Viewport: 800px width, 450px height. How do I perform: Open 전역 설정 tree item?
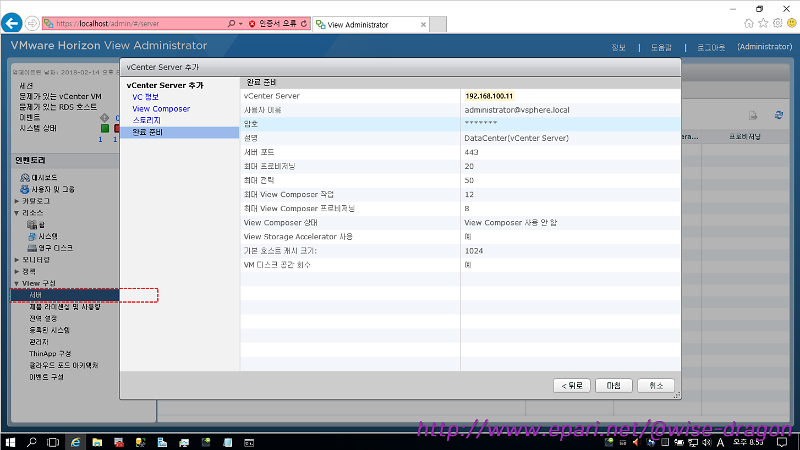coord(43,318)
